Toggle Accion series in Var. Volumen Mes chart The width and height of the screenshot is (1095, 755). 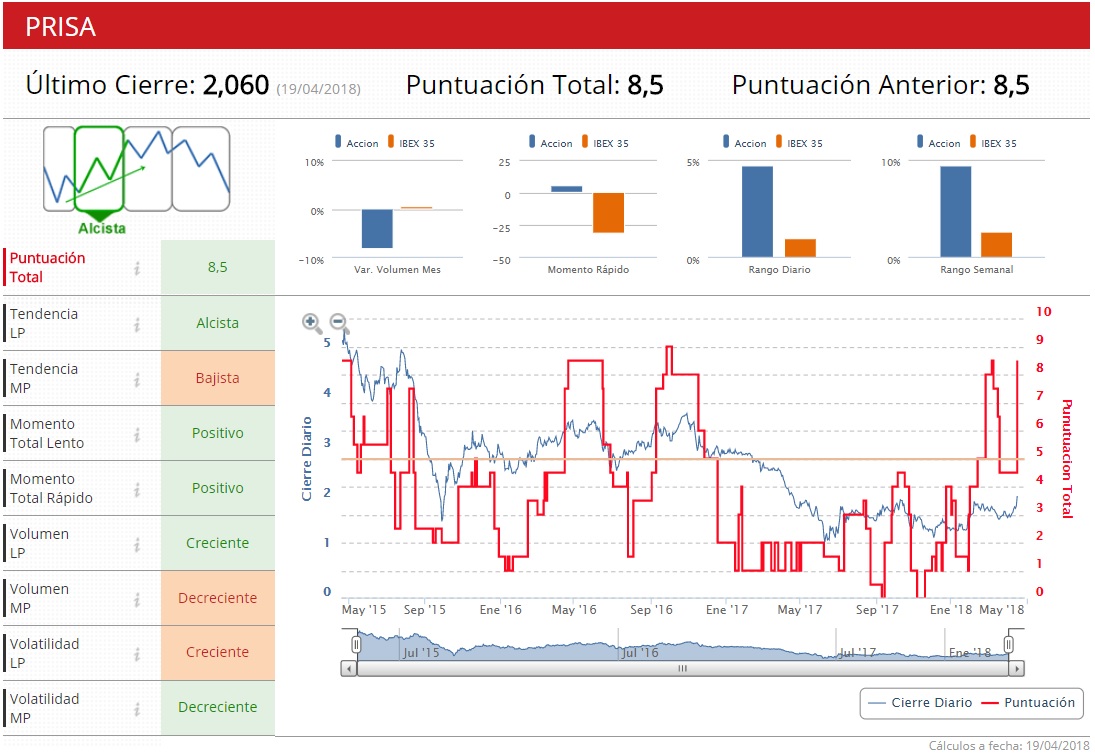click(356, 142)
